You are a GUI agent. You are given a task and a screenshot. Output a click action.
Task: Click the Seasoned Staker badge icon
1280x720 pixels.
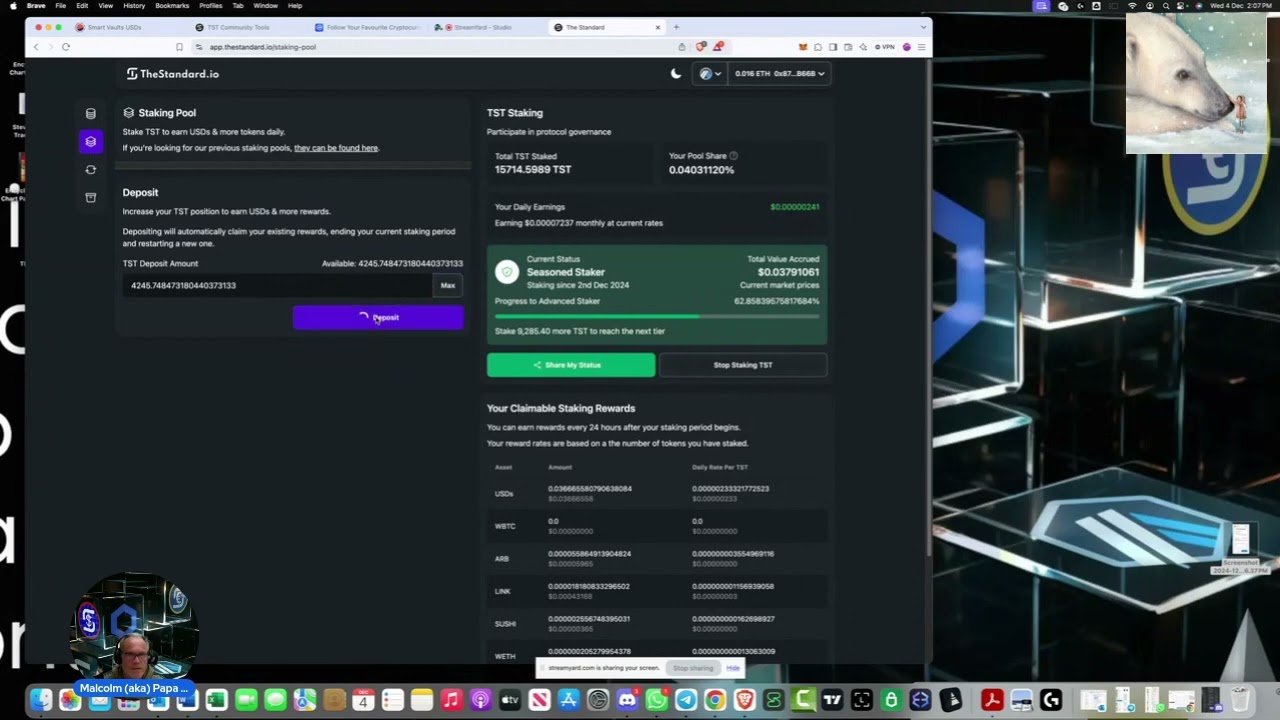(x=507, y=271)
